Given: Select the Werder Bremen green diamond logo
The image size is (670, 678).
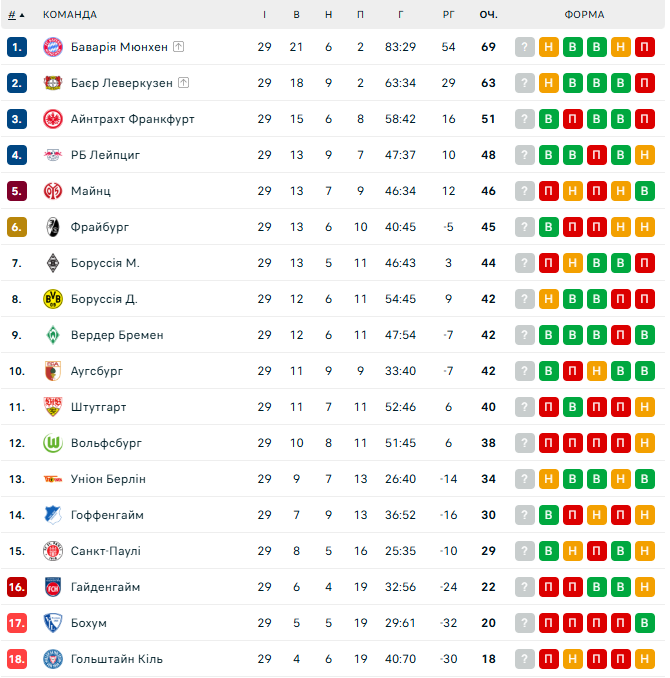Looking at the screenshot, I should 53,335.
